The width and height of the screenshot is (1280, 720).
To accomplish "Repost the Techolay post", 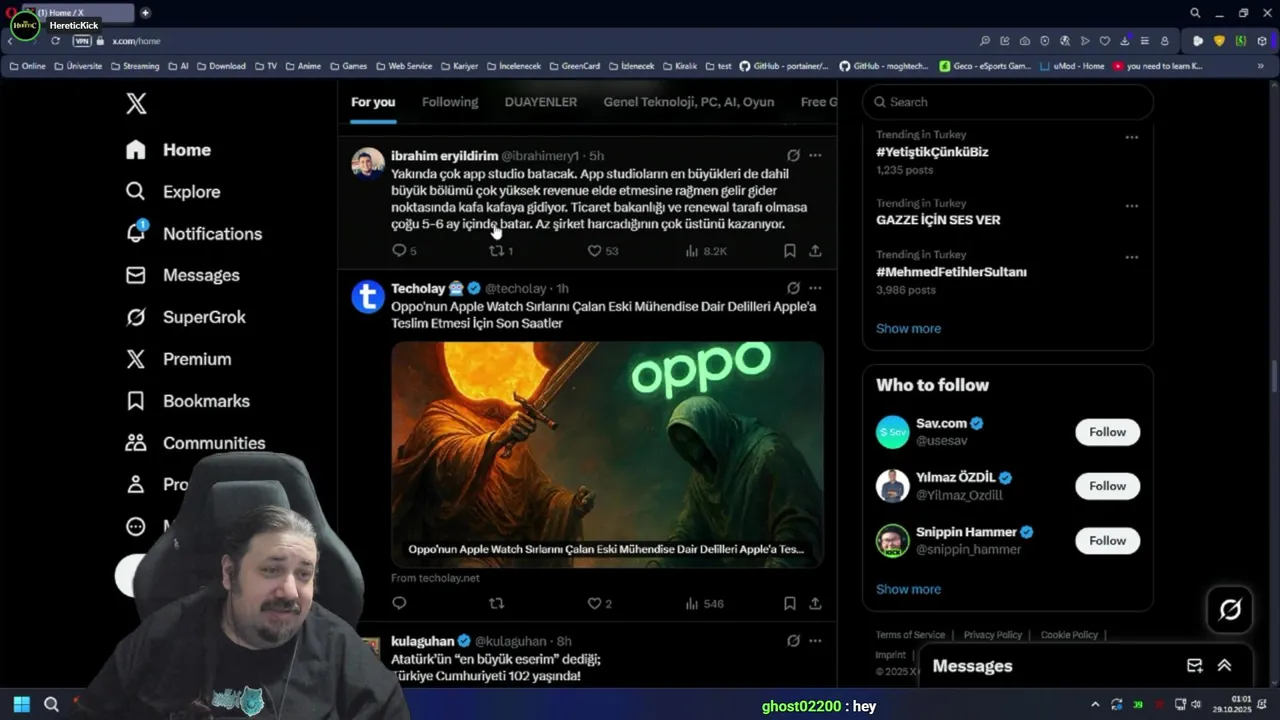I will click(x=496, y=603).
